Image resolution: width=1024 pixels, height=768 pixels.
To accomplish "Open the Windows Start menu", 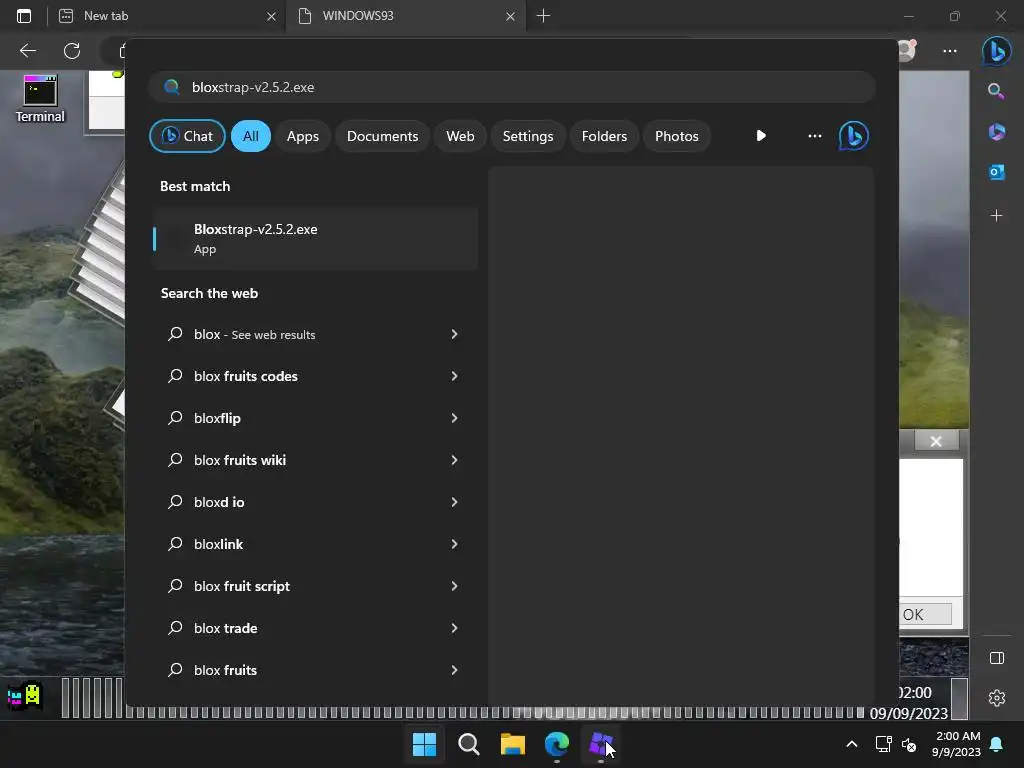I will [x=424, y=744].
